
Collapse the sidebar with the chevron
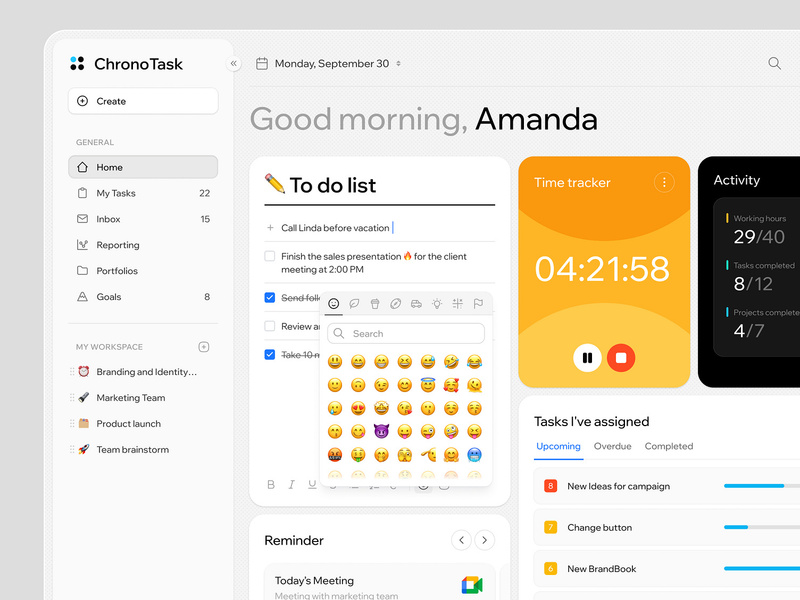tap(233, 62)
